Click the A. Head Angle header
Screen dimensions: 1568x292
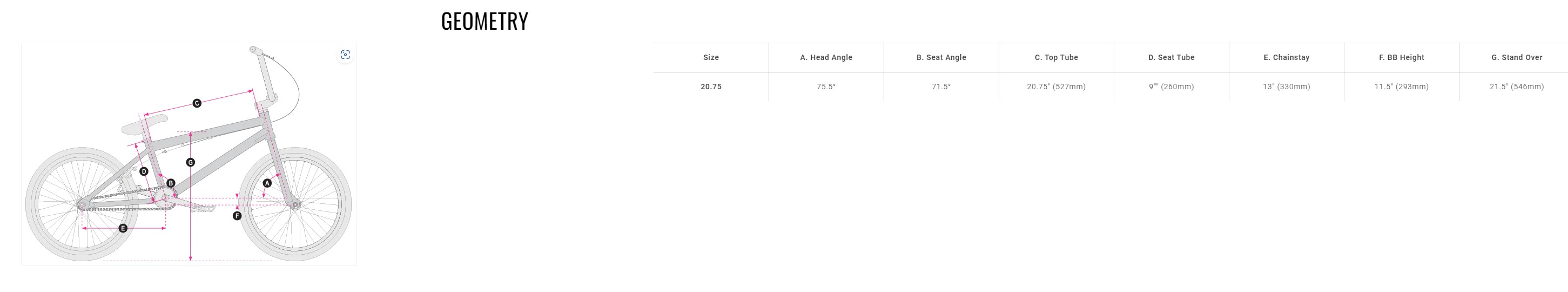click(825, 57)
